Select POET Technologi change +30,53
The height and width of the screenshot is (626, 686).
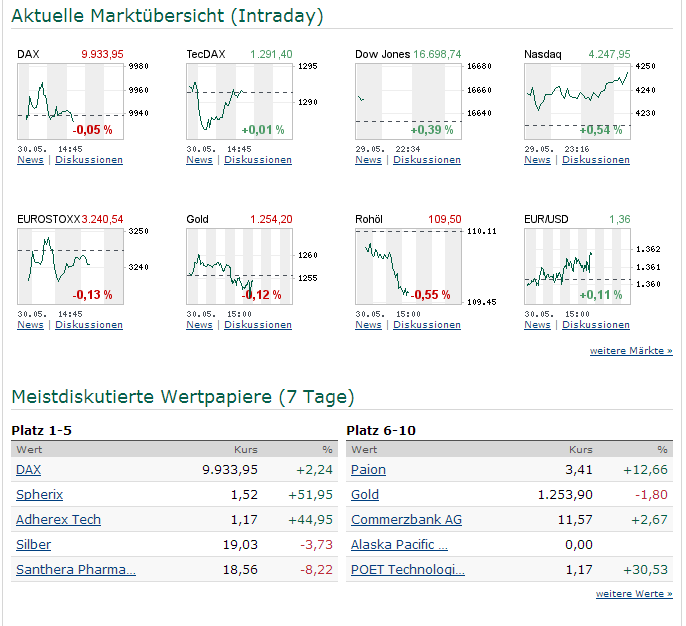pos(645,569)
